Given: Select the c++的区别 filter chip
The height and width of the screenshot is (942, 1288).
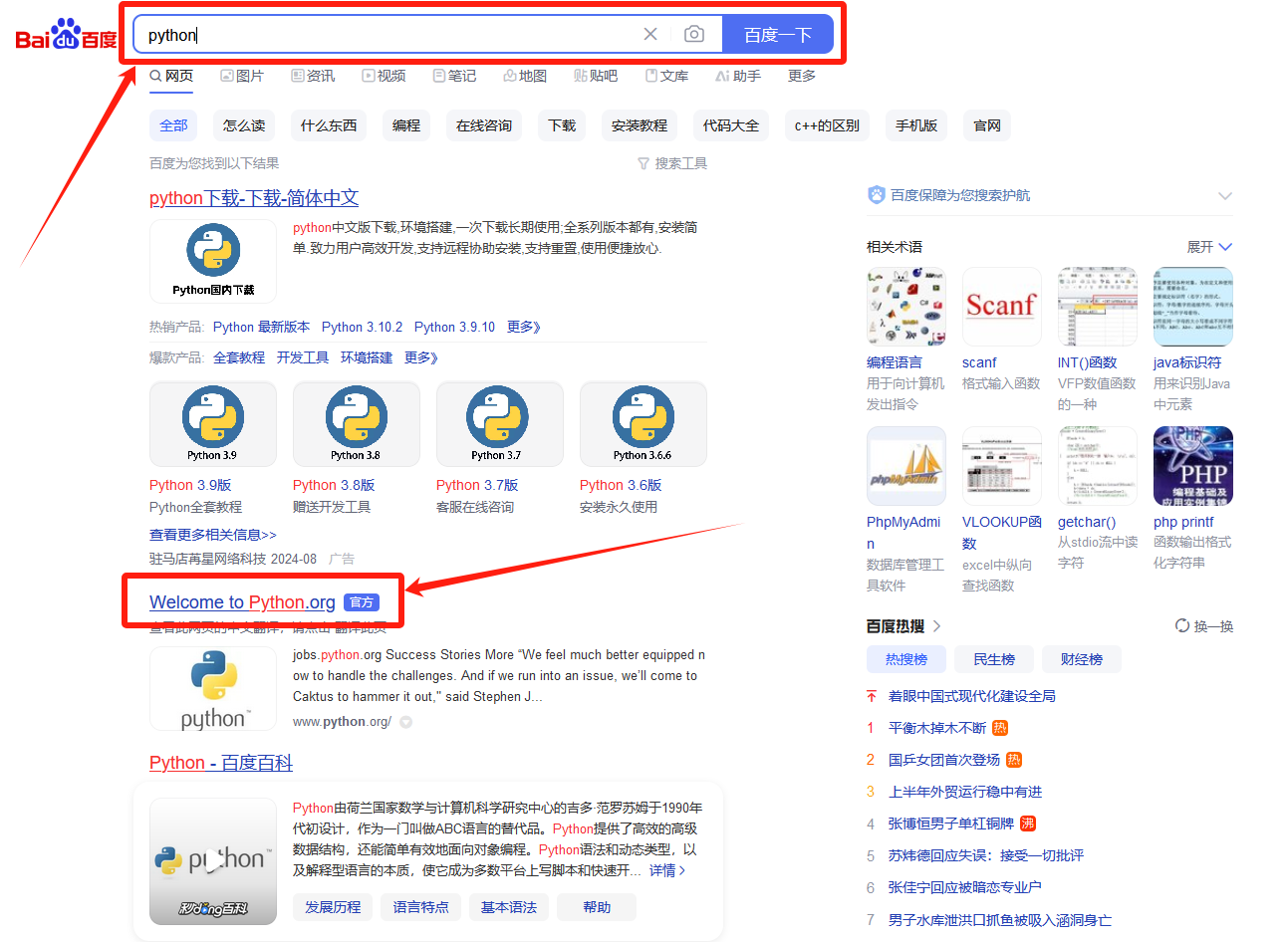Looking at the screenshot, I should (x=827, y=125).
